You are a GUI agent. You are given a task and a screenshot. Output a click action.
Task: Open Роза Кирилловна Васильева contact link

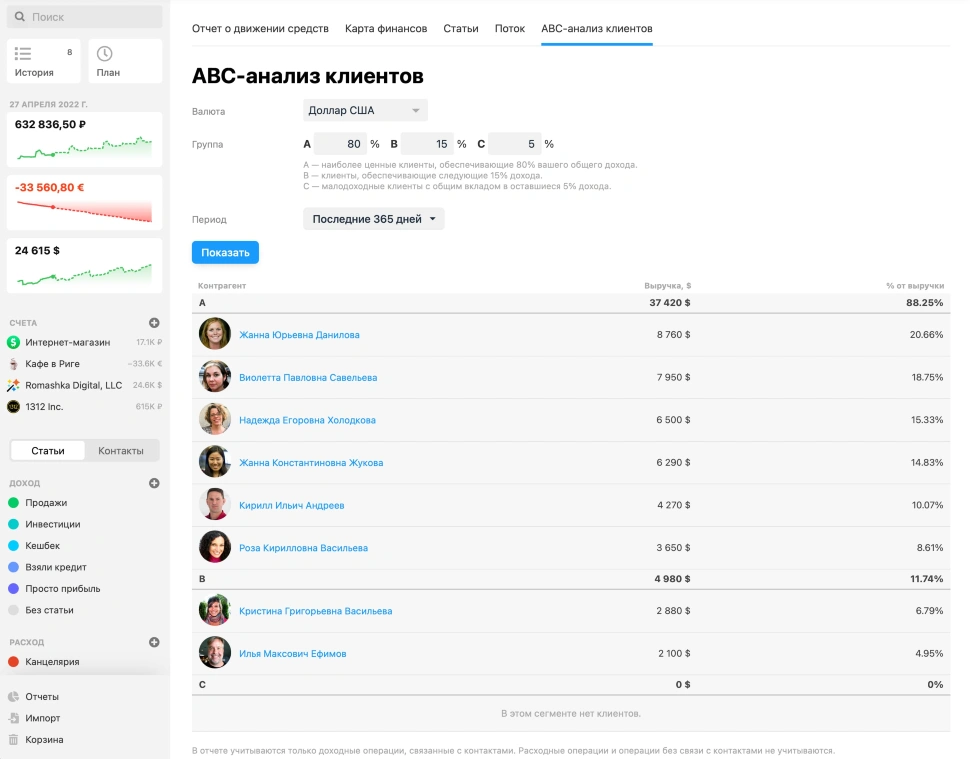coord(304,548)
